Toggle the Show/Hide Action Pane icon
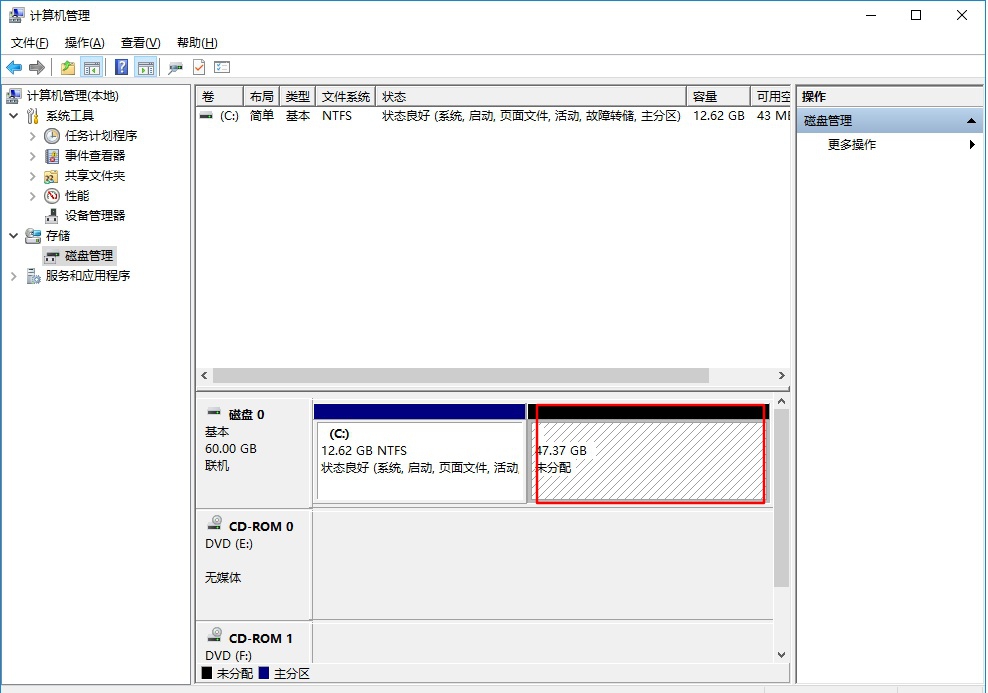 pos(146,67)
